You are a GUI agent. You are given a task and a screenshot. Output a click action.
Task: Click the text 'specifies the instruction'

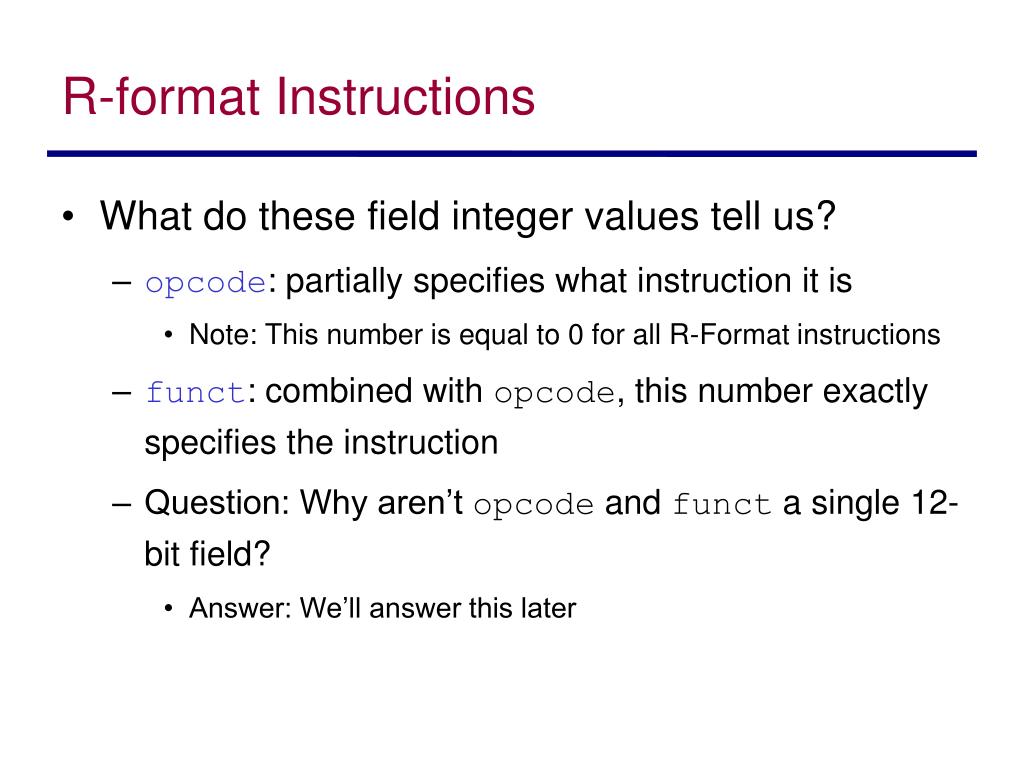click(321, 443)
